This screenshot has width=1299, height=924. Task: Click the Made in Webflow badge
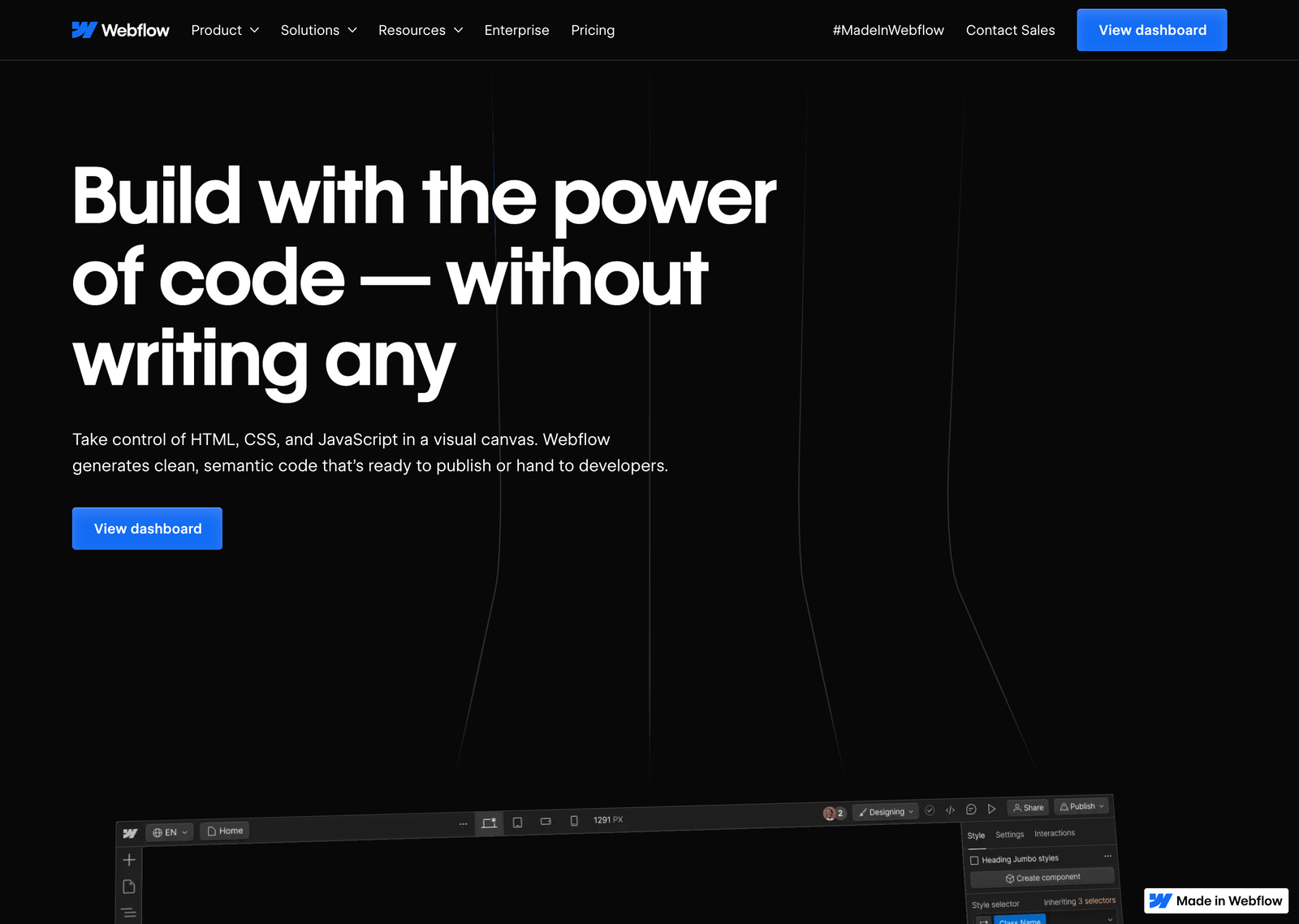pyautogui.click(x=1216, y=900)
